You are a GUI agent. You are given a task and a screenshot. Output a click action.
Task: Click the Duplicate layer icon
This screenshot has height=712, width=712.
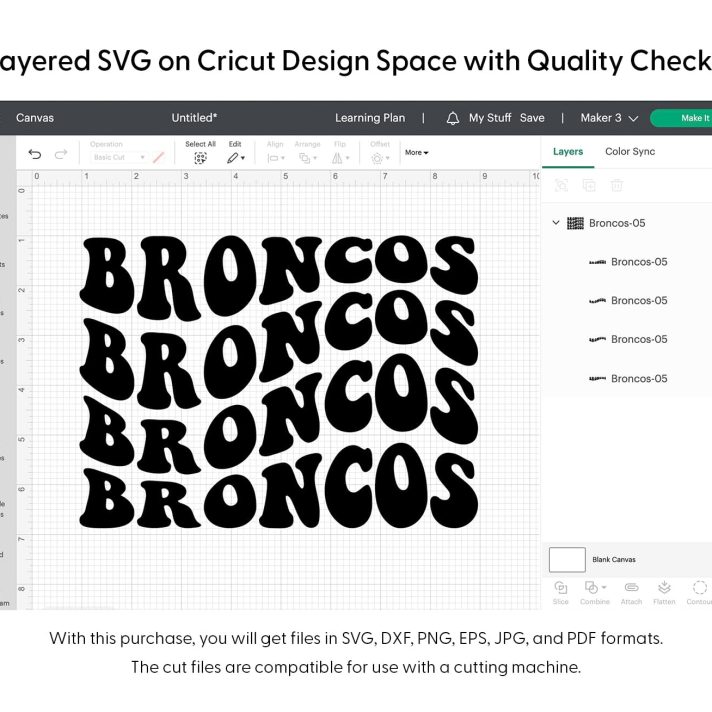[x=589, y=185]
